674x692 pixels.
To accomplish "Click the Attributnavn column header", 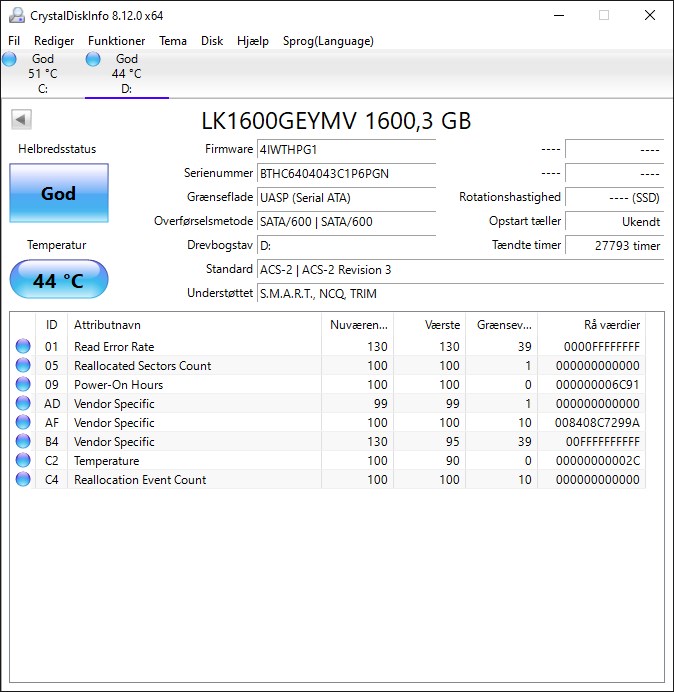I will [194, 325].
